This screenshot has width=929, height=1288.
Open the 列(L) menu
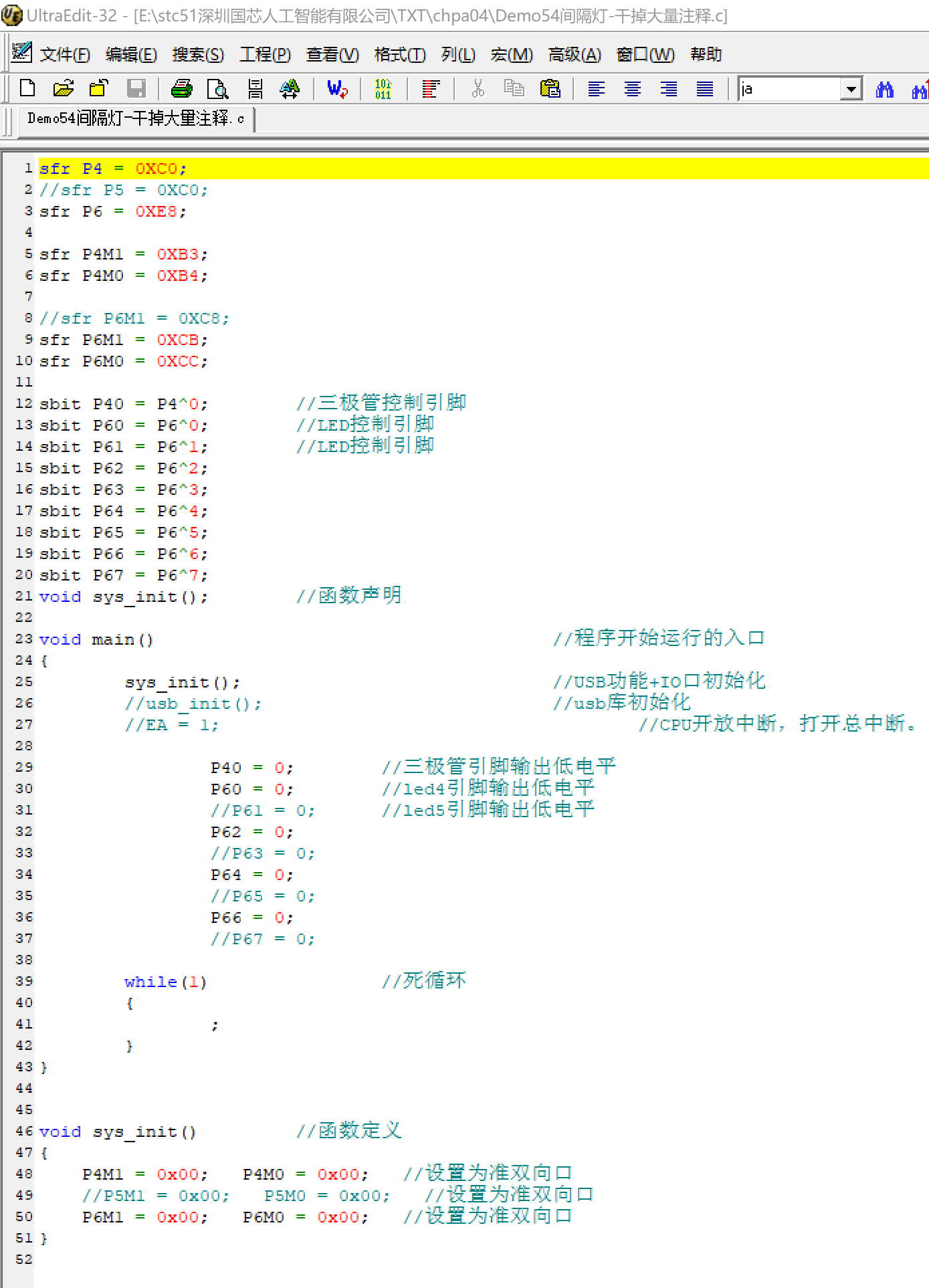tap(458, 54)
